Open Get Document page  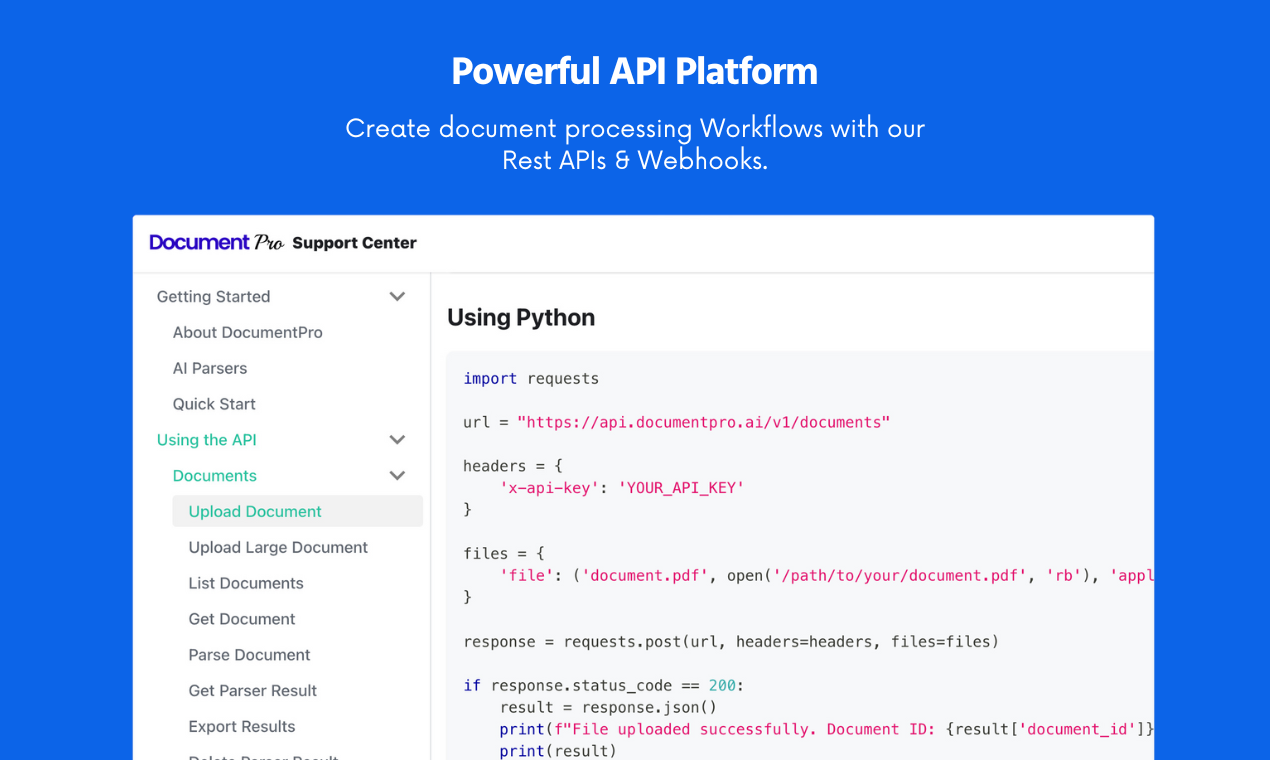[x=242, y=619]
